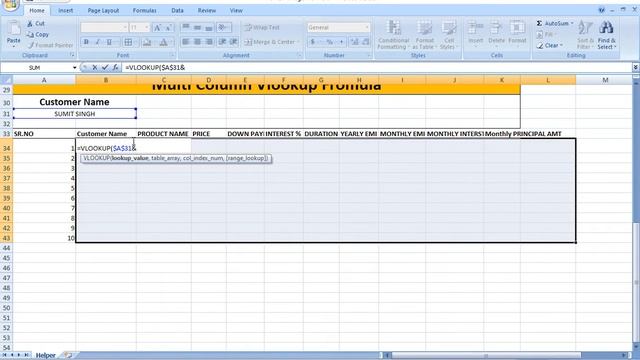This screenshot has width=640, height=360.
Task: Click the Select All corner button
Action: point(7,80)
